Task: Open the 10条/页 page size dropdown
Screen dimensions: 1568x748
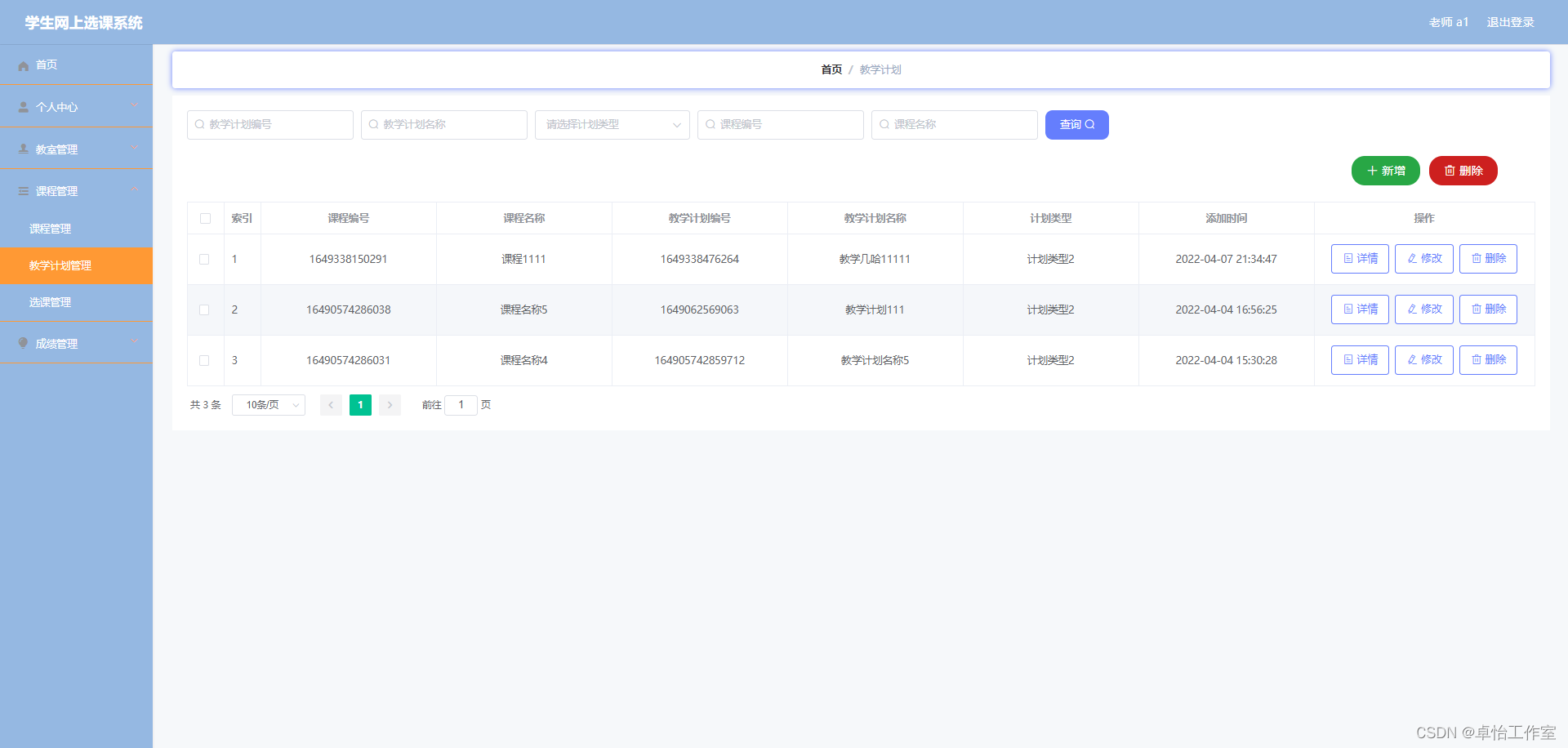Action: click(269, 405)
